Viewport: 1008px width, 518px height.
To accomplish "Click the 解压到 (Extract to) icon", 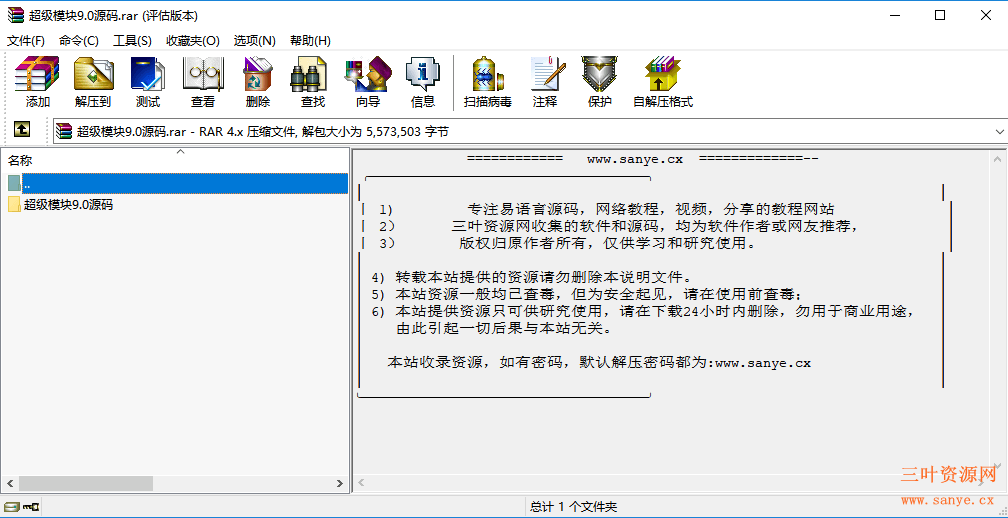I will pyautogui.click(x=93, y=82).
